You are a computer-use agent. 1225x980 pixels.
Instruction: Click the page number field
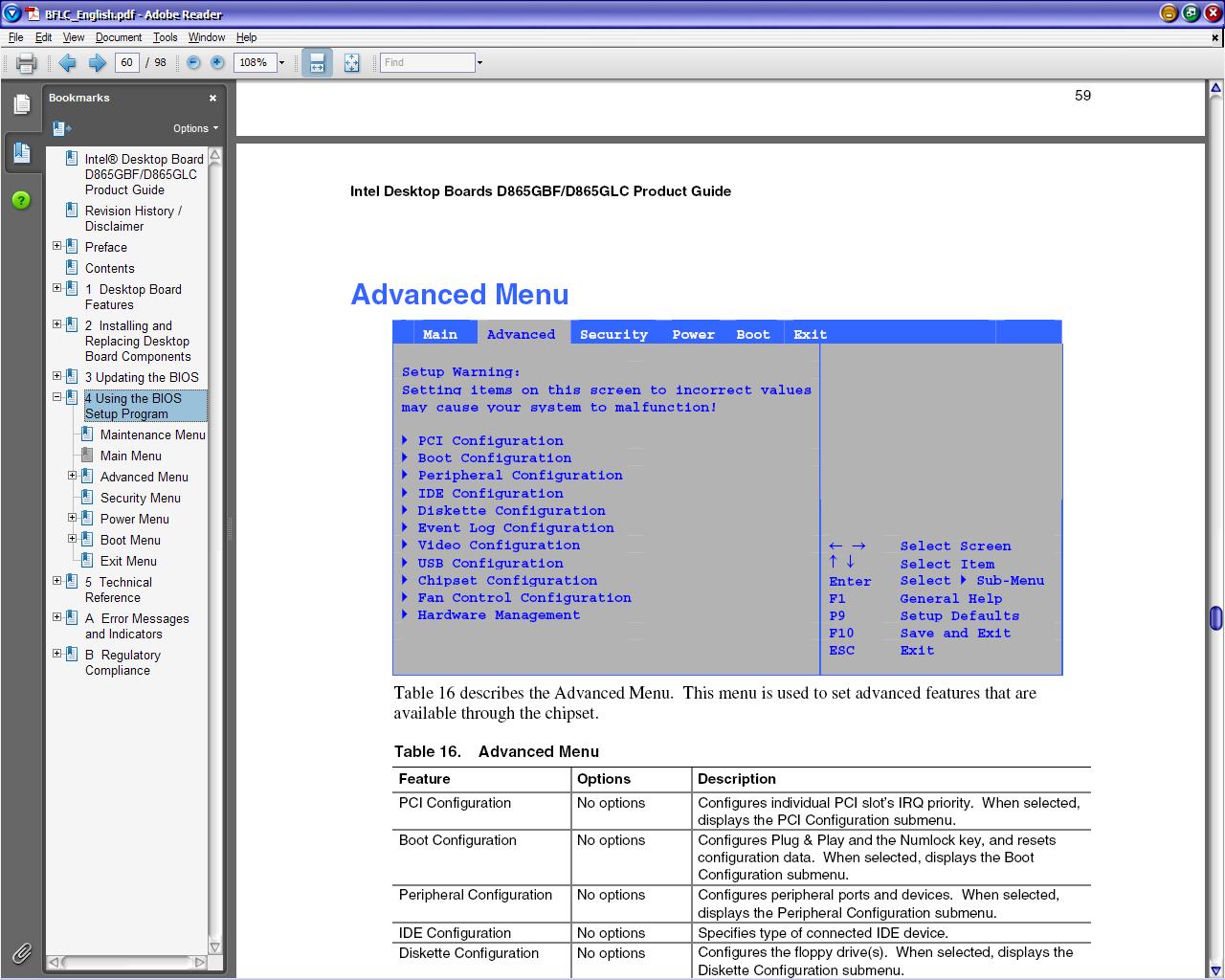126,62
